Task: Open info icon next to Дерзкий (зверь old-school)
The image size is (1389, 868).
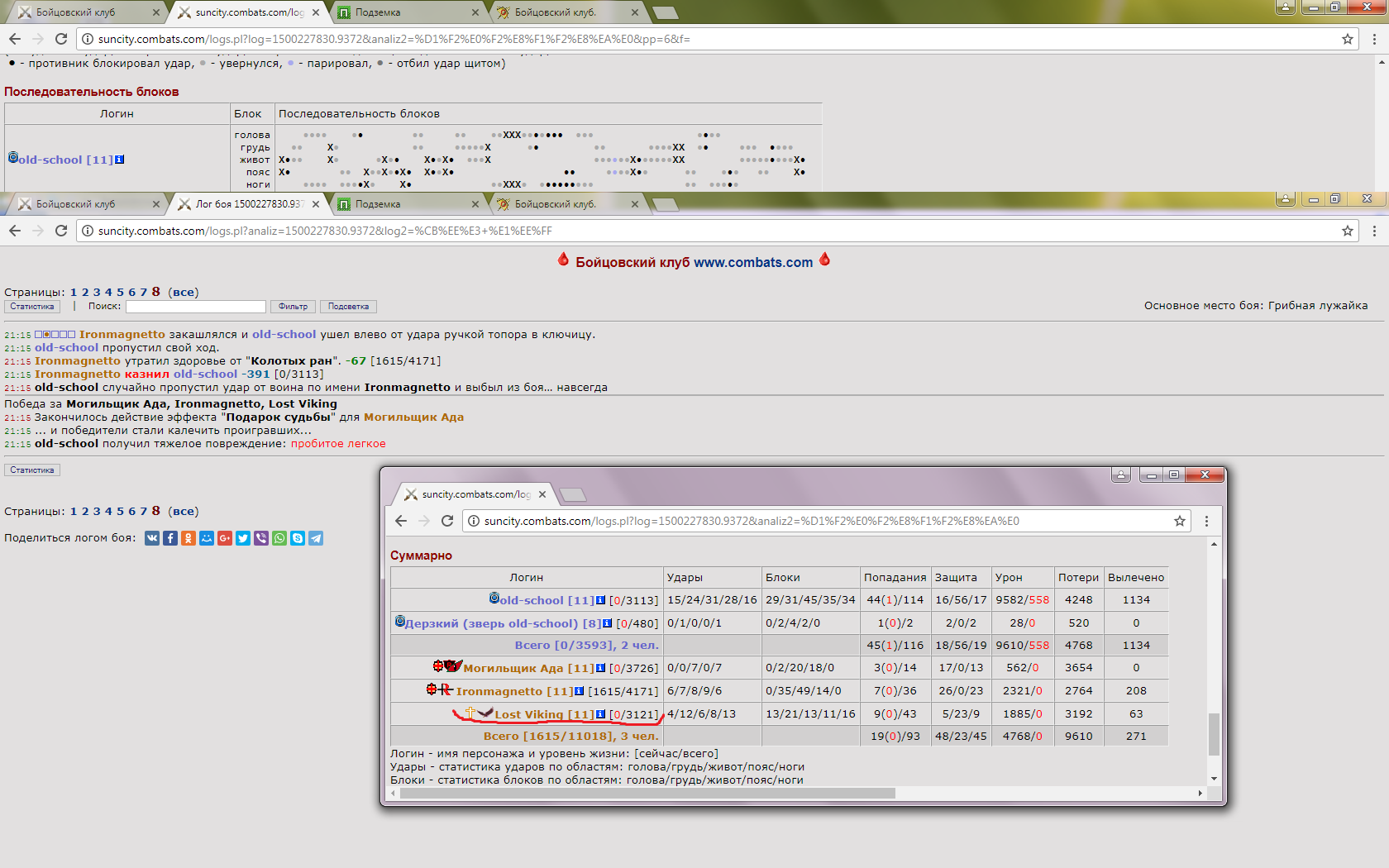Action: (608, 623)
